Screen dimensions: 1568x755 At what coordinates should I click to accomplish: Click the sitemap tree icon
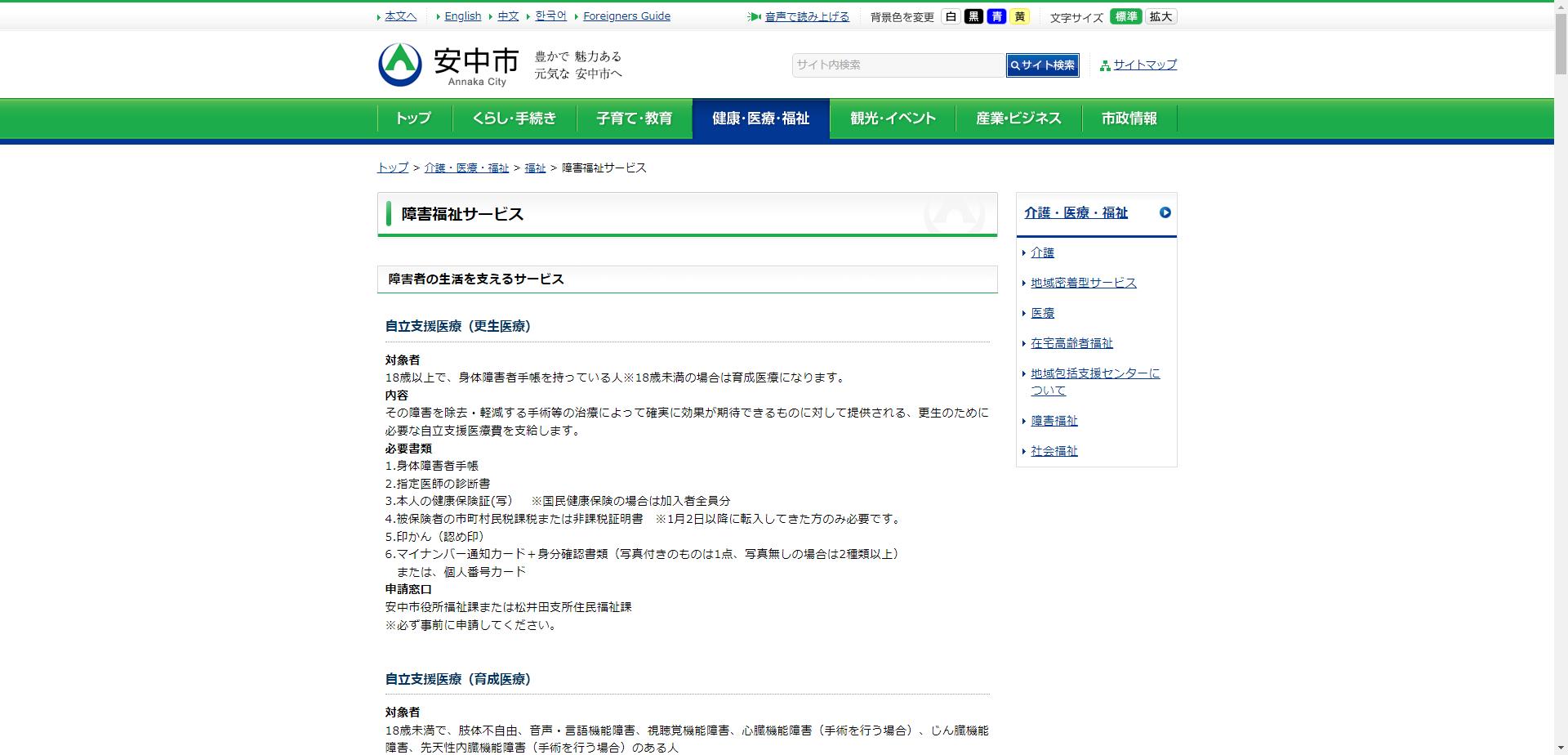(1105, 65)
